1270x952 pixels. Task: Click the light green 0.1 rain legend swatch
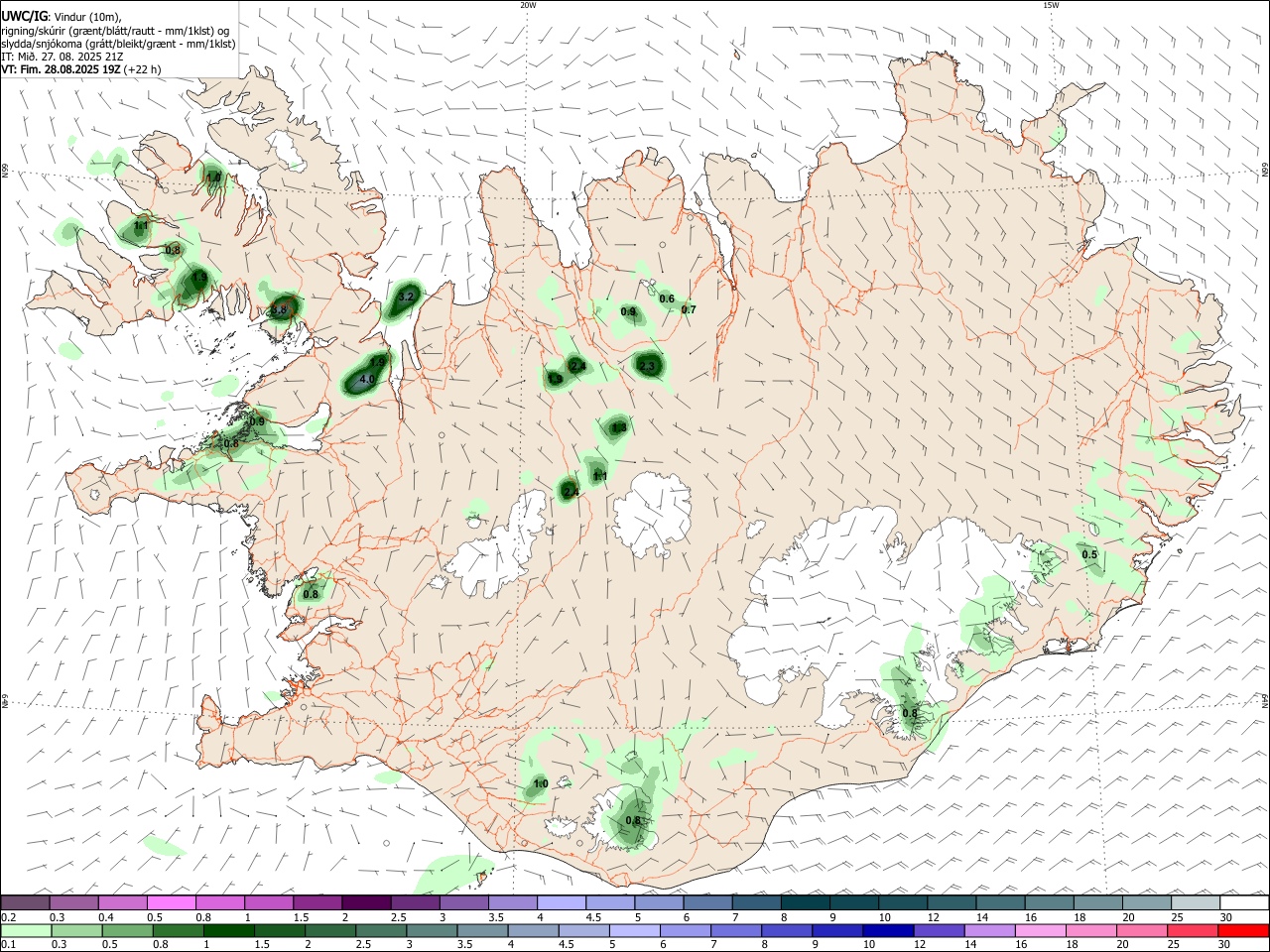click(x=25, y=930)
